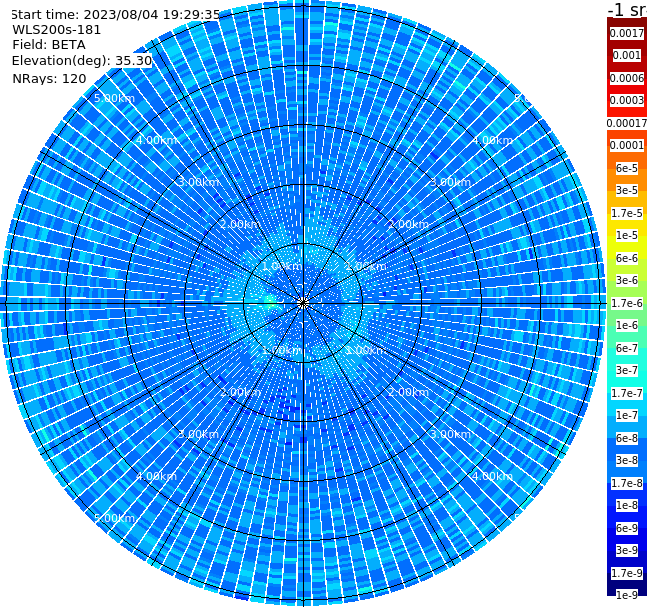This screenshot has height=607, width=647.
Task: Click the '6e-9' colorbar tick label
Action: 627,528
